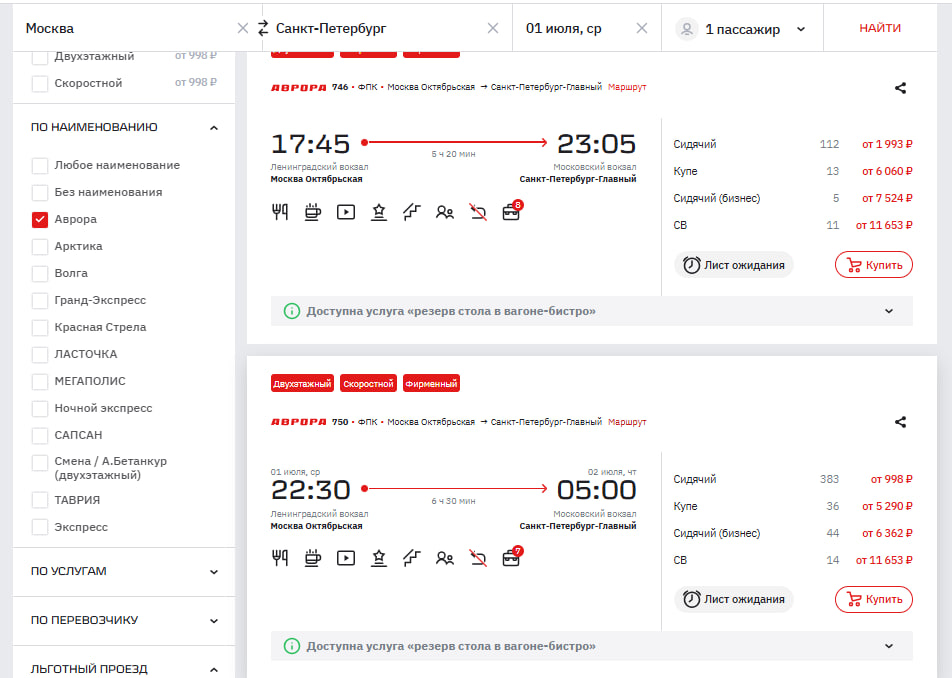952x678 pixels.
Task: Expand the ПО ПЕРЕВОЗЧИКУ section
Action: [214, 621]
